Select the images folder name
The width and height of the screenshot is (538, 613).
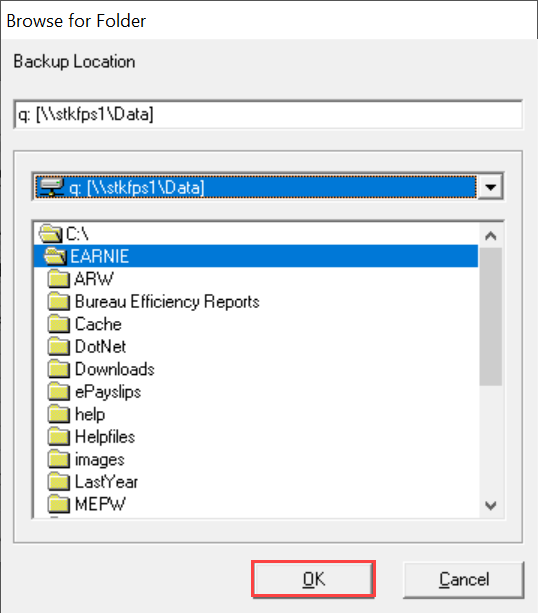tap(100, 460)
